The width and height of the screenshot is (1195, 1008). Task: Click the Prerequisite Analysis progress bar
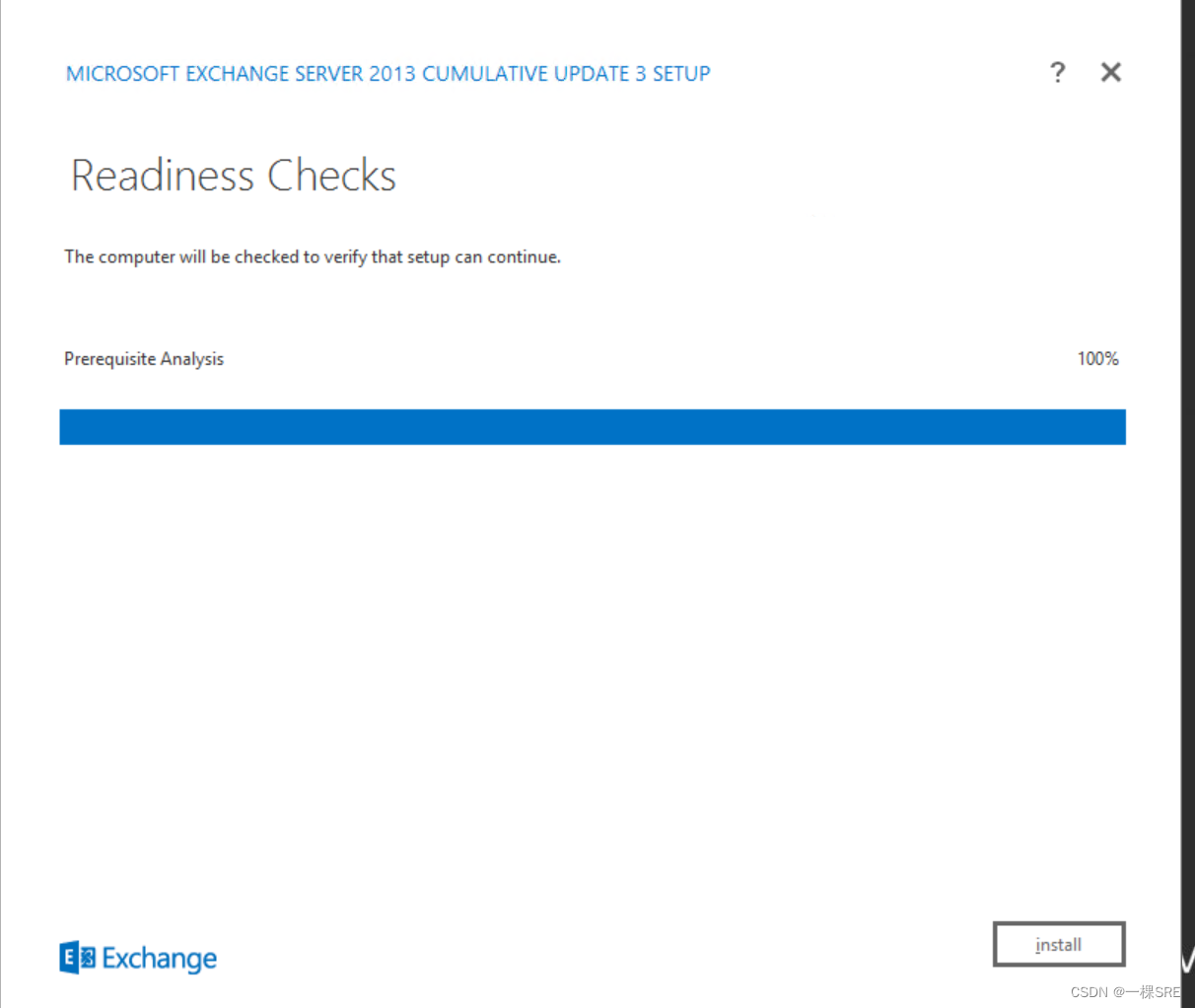pyautogui.click(x=593, y=427)
